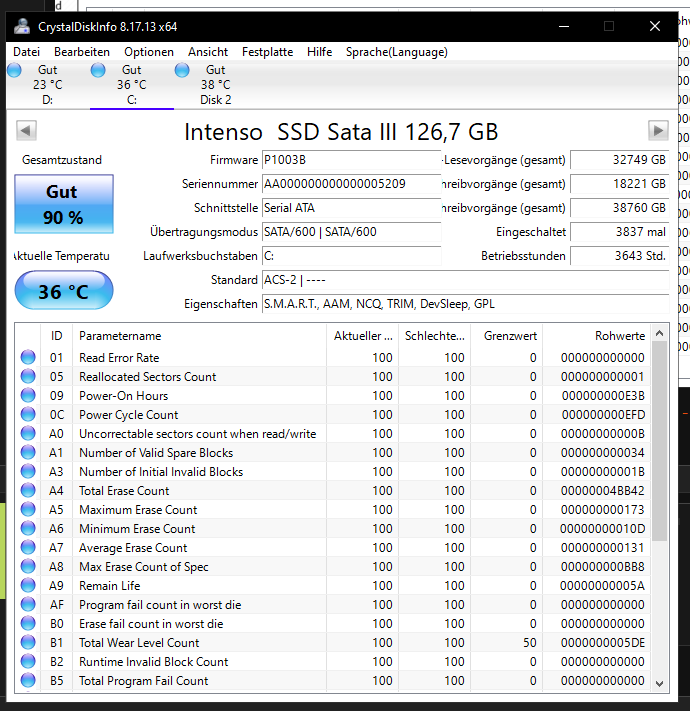
Task: Open the Hilfe menu
Action: (319, 52)
